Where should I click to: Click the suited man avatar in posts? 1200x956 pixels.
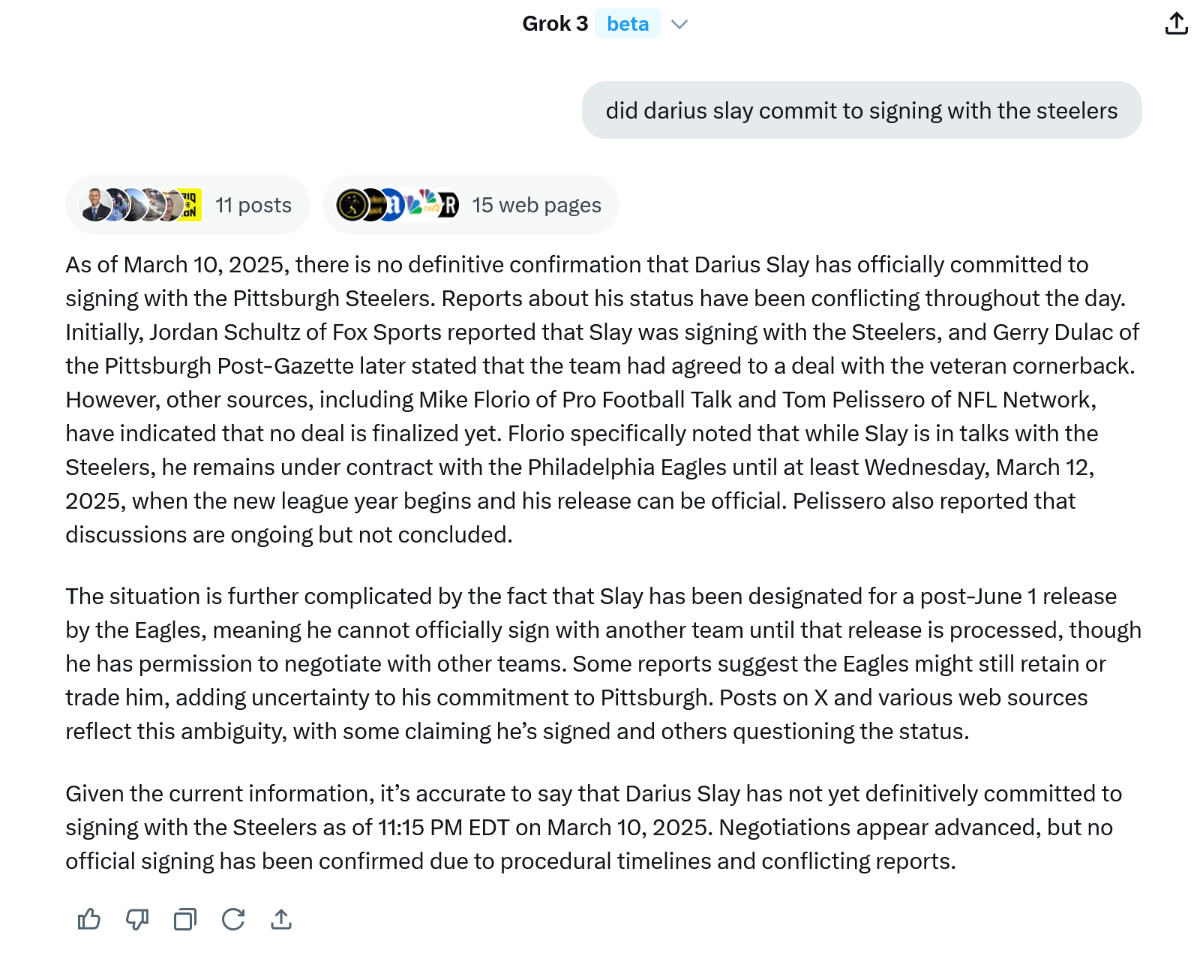[x=94, y=205]
